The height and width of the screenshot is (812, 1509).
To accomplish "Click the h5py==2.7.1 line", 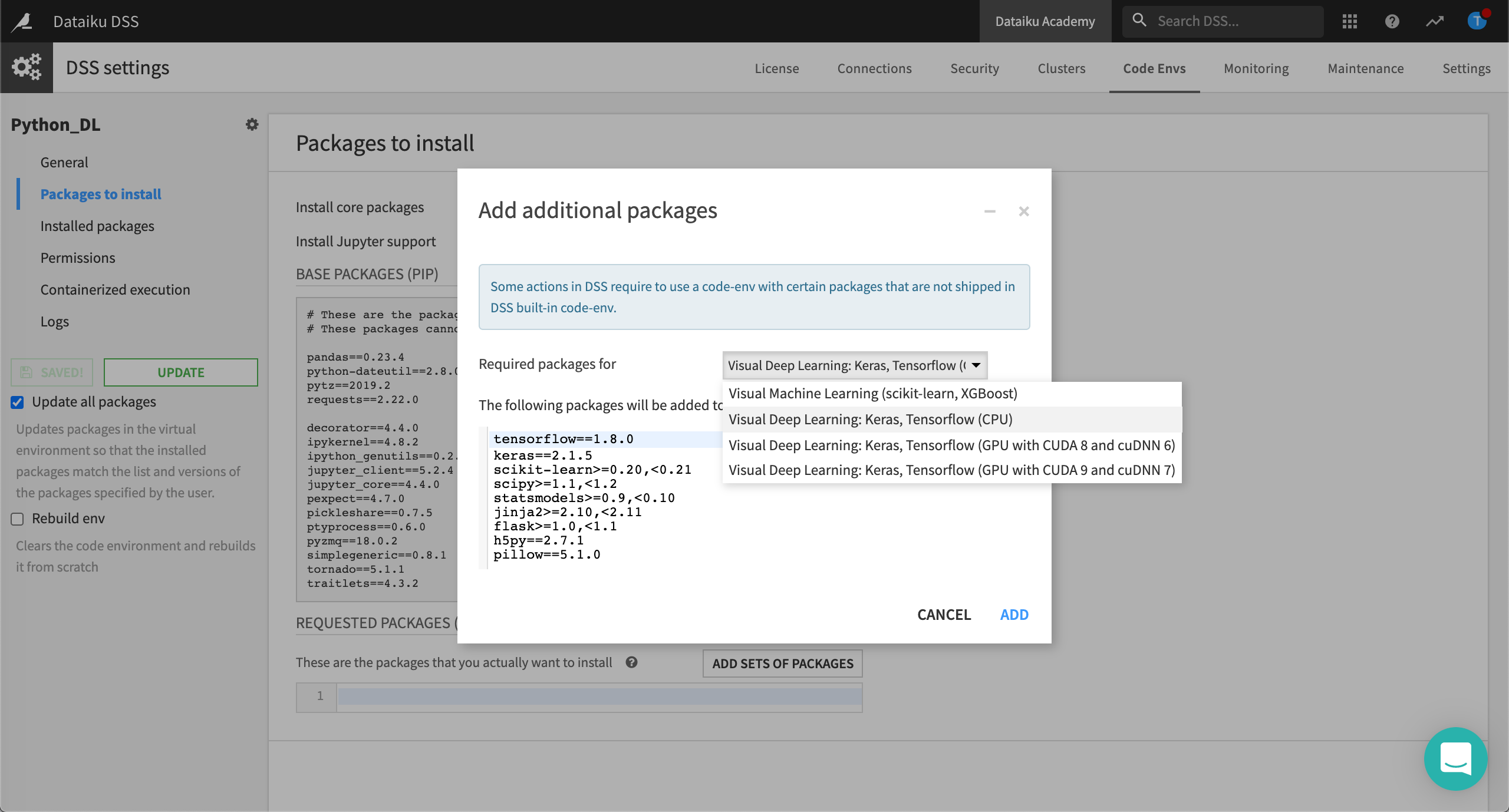I will (538, 540).
